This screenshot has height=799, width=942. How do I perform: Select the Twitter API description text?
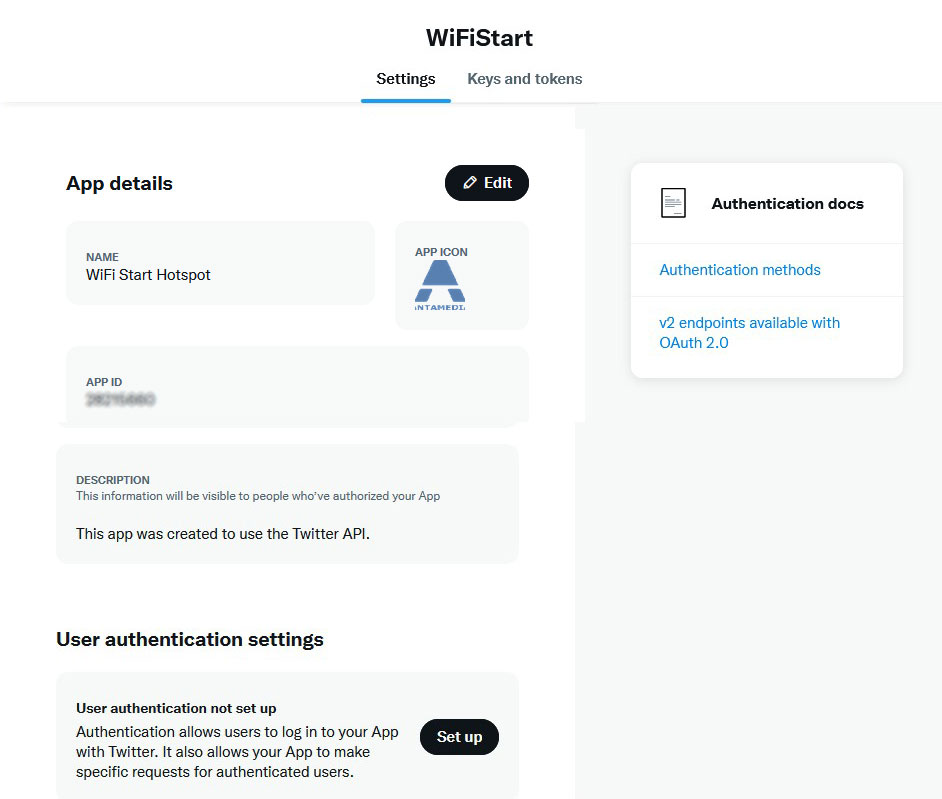pos(223,534)
